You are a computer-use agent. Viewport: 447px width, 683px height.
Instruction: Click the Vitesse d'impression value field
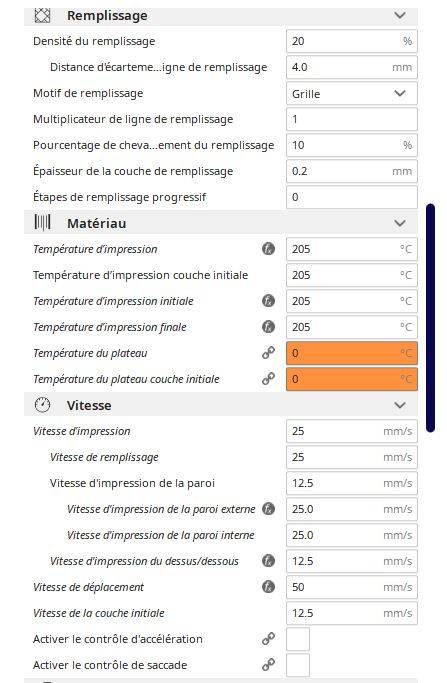(x=352, y=431)
